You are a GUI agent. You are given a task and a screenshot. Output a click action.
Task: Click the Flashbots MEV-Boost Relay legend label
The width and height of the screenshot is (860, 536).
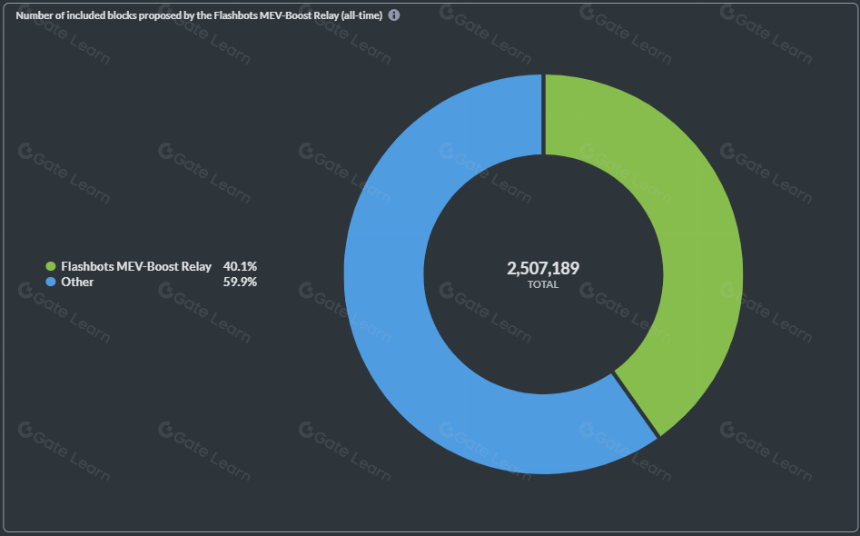tap(136, 267)
